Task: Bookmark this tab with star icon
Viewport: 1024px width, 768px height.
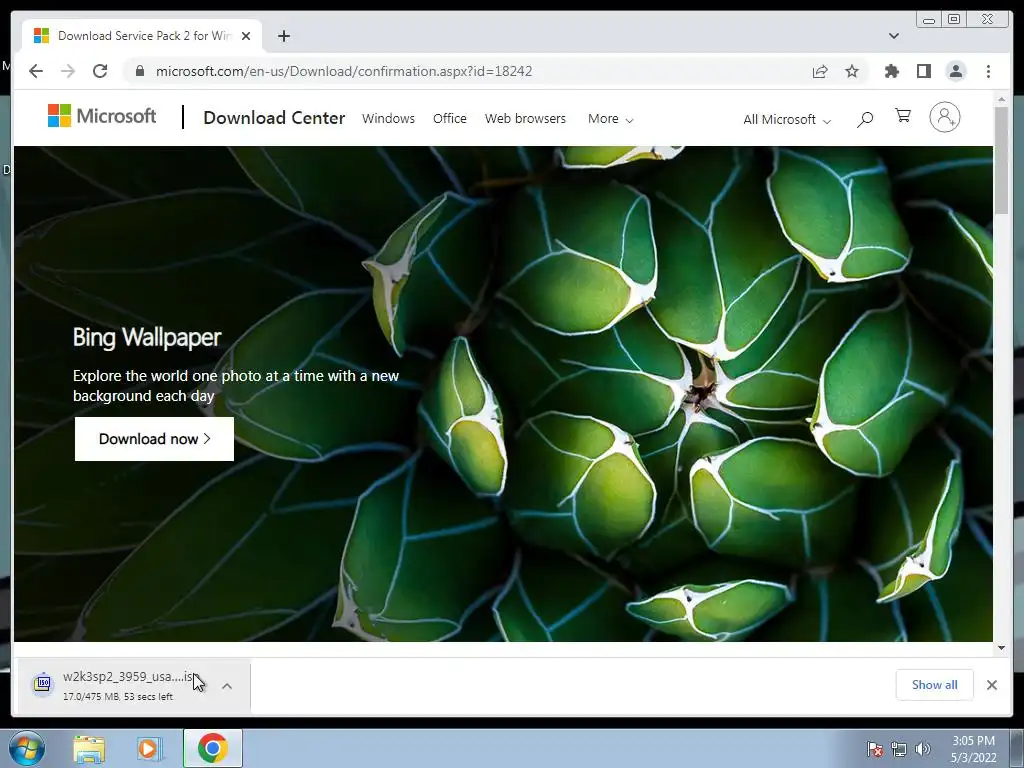Action: pos(852,71)
